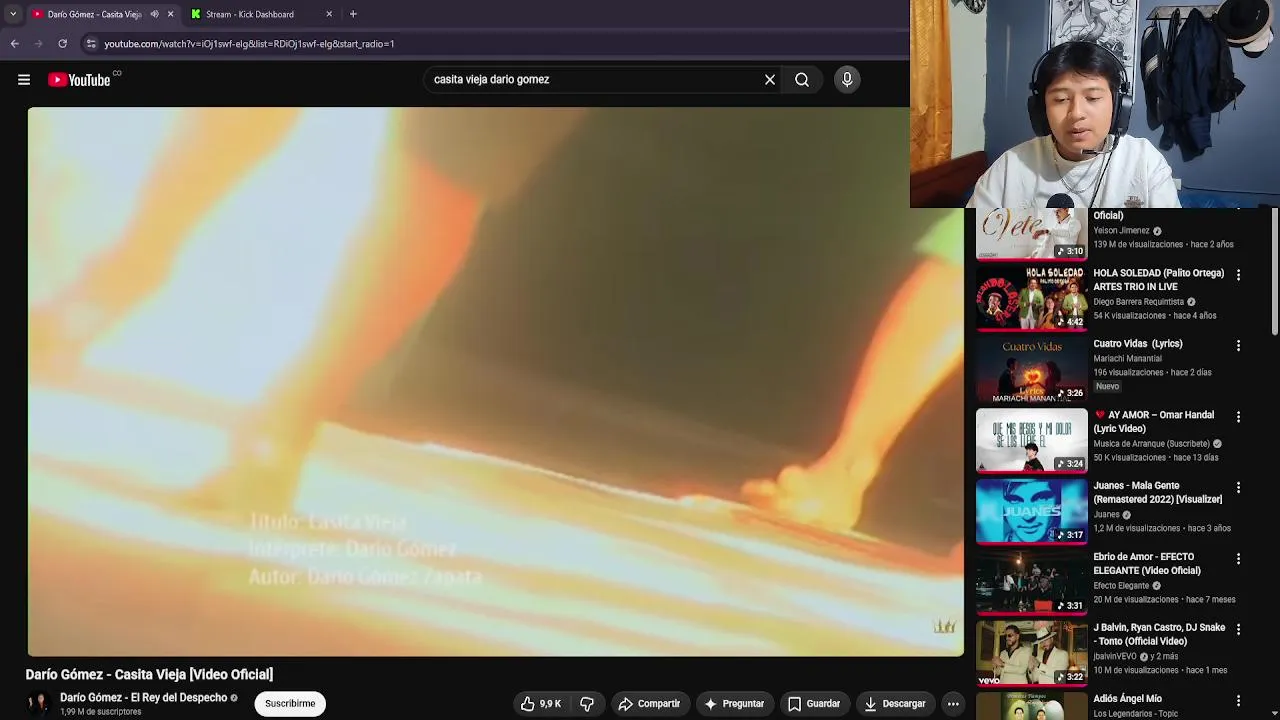Open Darío Gómez - El Rey del Despecho channel
Viewport: 1280px width, 720px height.
(143, 698)
